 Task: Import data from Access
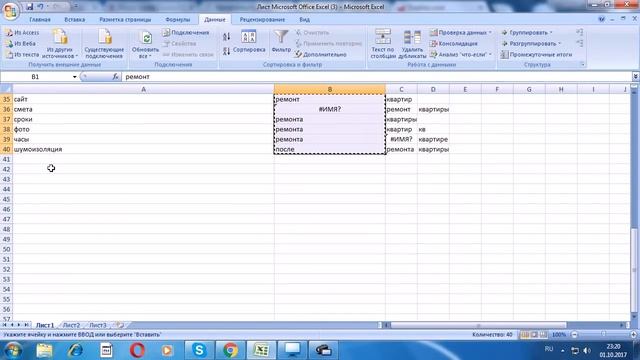point(22,33)
